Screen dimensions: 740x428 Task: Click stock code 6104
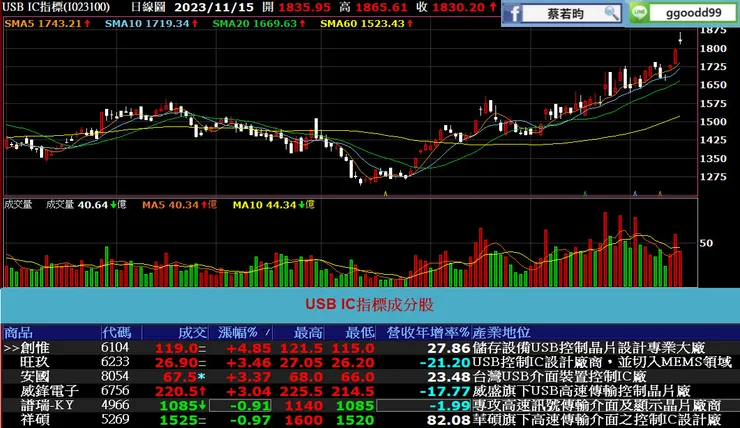(x=115, y=348)
